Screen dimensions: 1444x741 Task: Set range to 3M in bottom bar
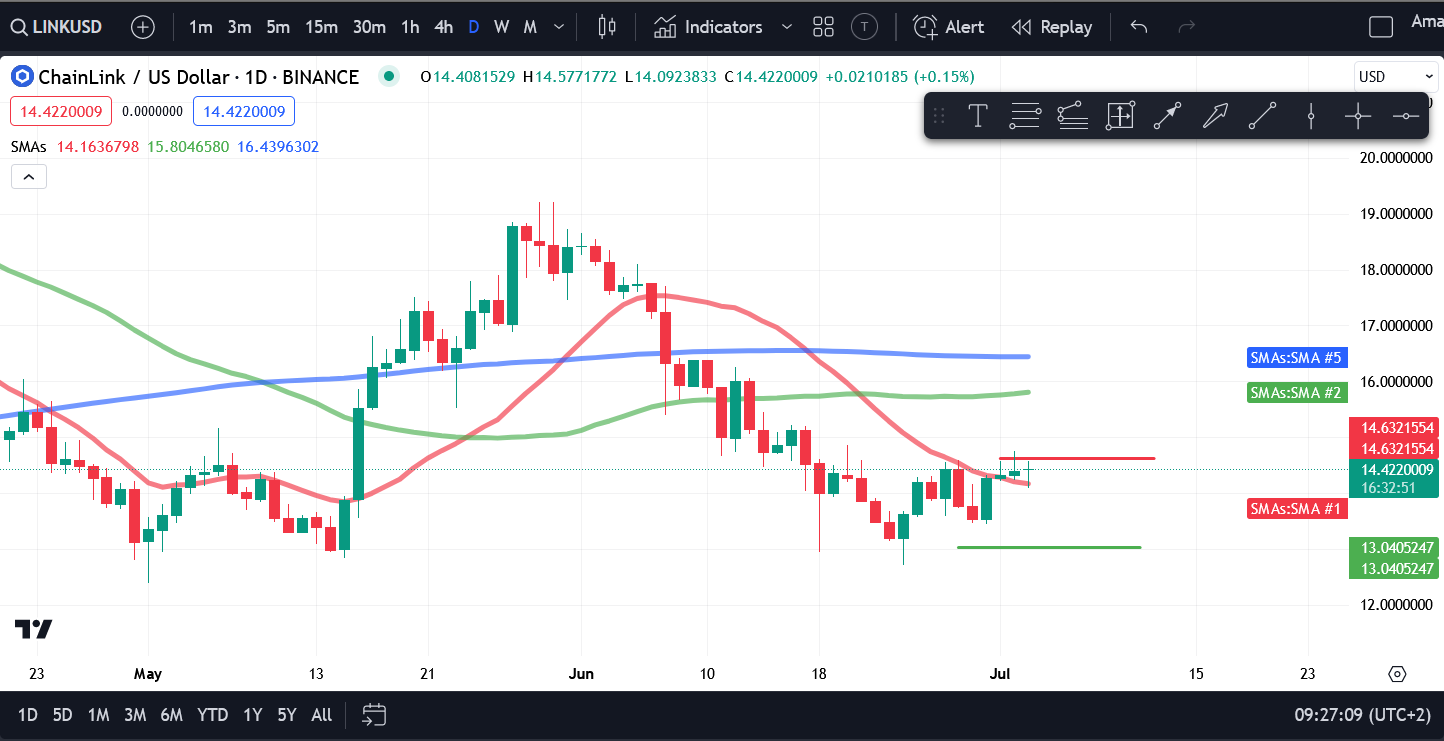pos(135,715)
